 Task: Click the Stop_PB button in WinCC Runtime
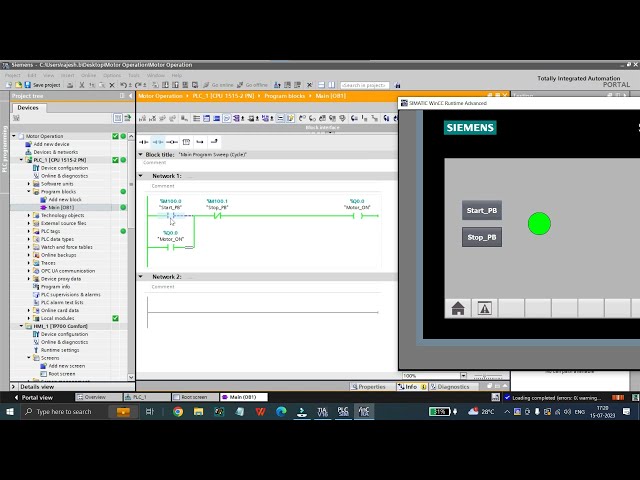482,237
